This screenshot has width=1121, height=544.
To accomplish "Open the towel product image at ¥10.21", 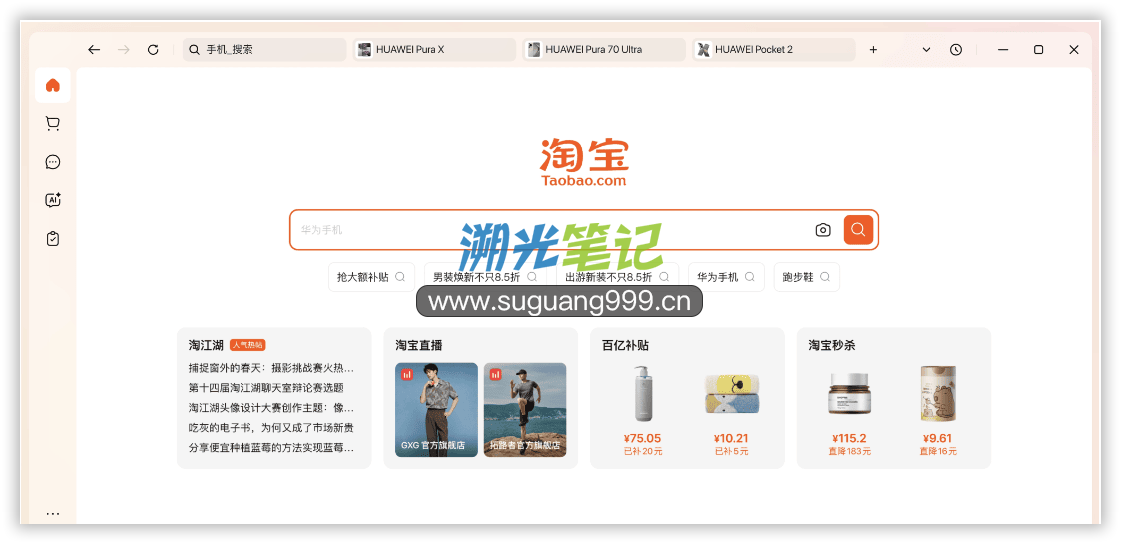I will (731, 395).
